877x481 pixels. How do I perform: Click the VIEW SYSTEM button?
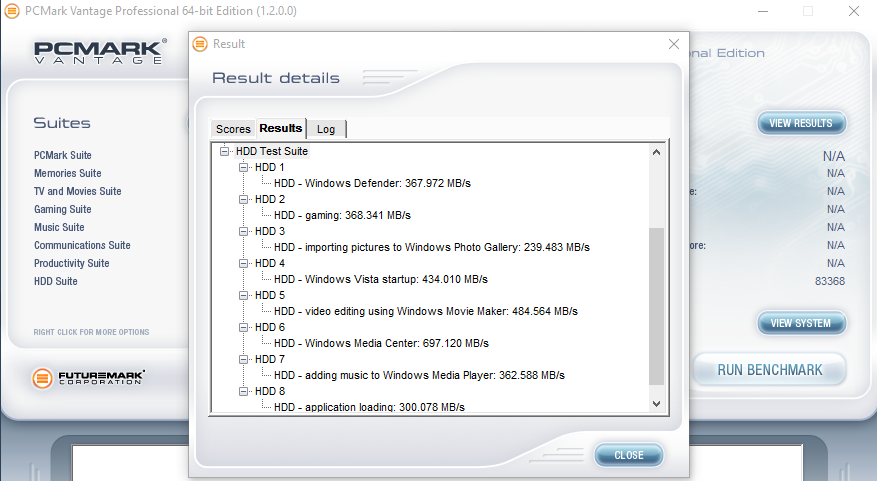(801, 323)
